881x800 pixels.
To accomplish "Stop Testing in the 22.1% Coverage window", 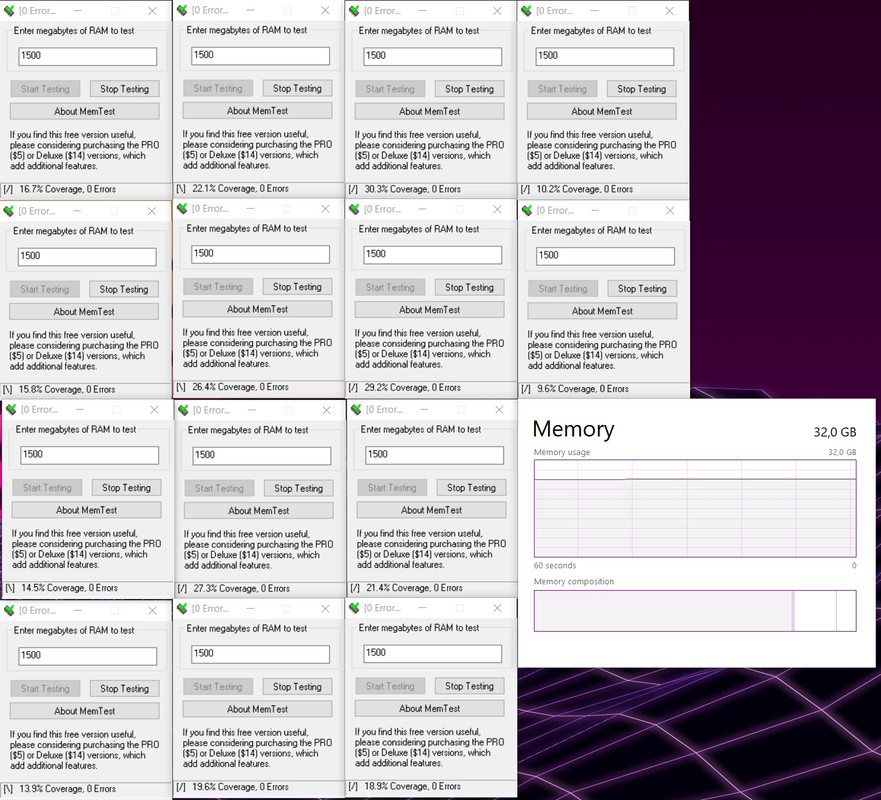I will click(x=297, y=88).
